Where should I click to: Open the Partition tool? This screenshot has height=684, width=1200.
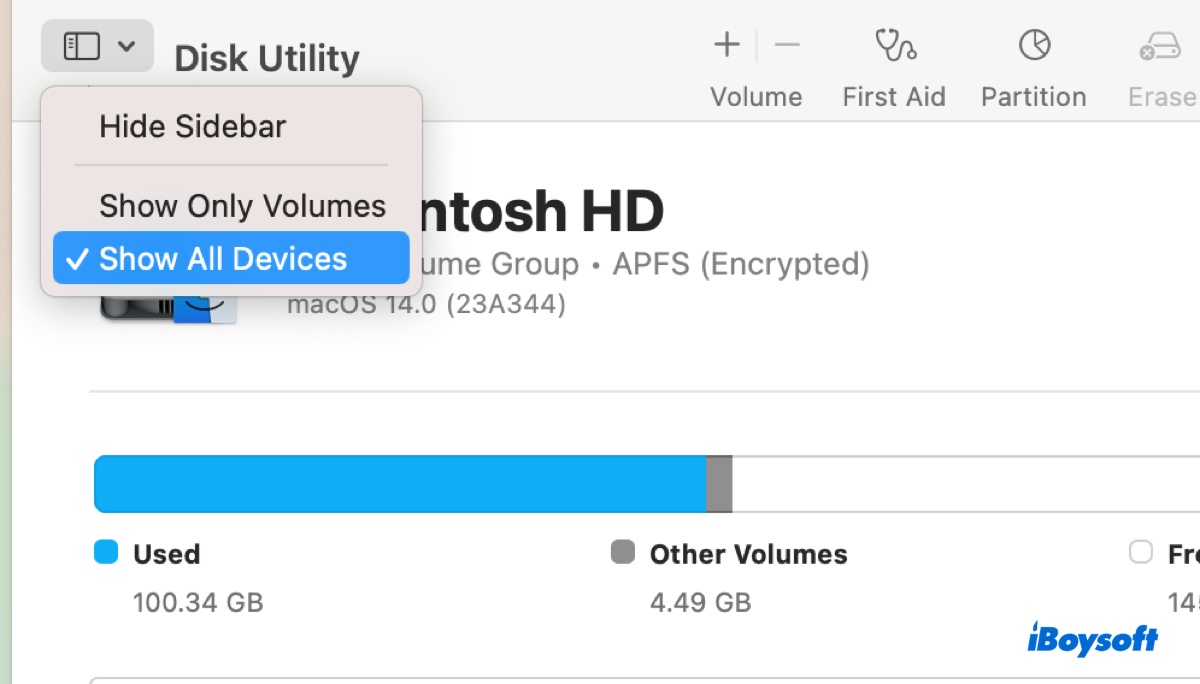pyautogui.click(x=1033, y=60)
